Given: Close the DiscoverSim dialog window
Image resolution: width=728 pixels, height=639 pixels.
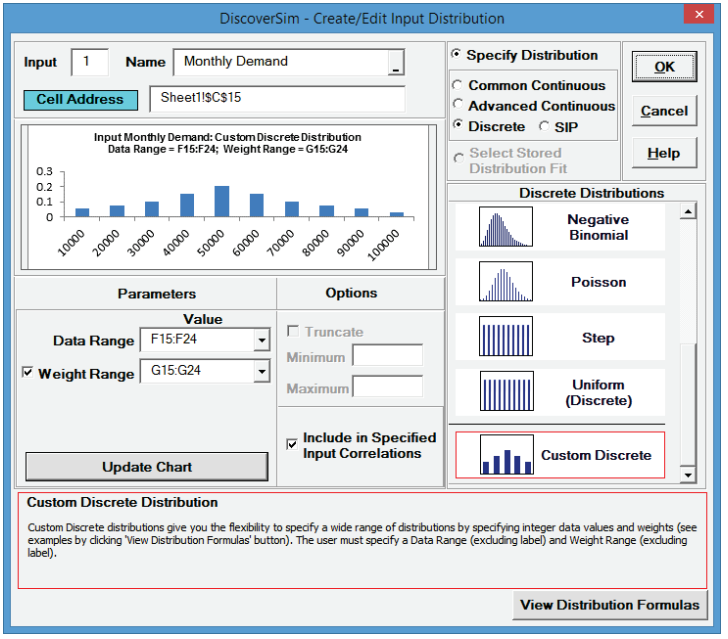Looking at the screenshot, I should [698, 14].
